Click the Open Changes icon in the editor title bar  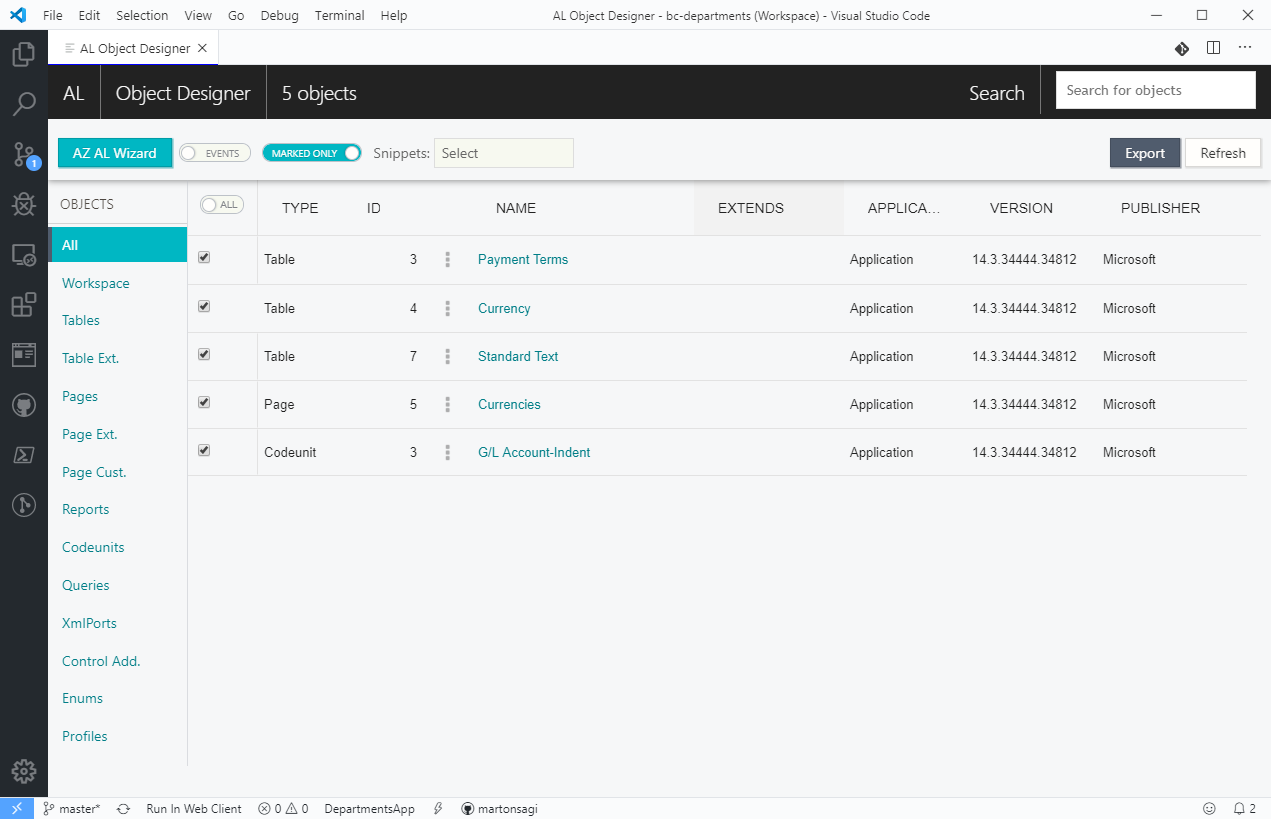point(1181,48)
